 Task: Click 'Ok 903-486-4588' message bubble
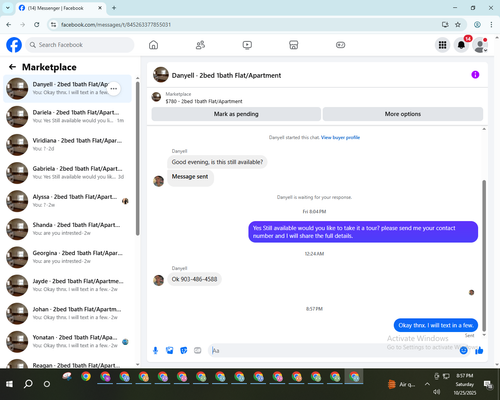[194, 279]
